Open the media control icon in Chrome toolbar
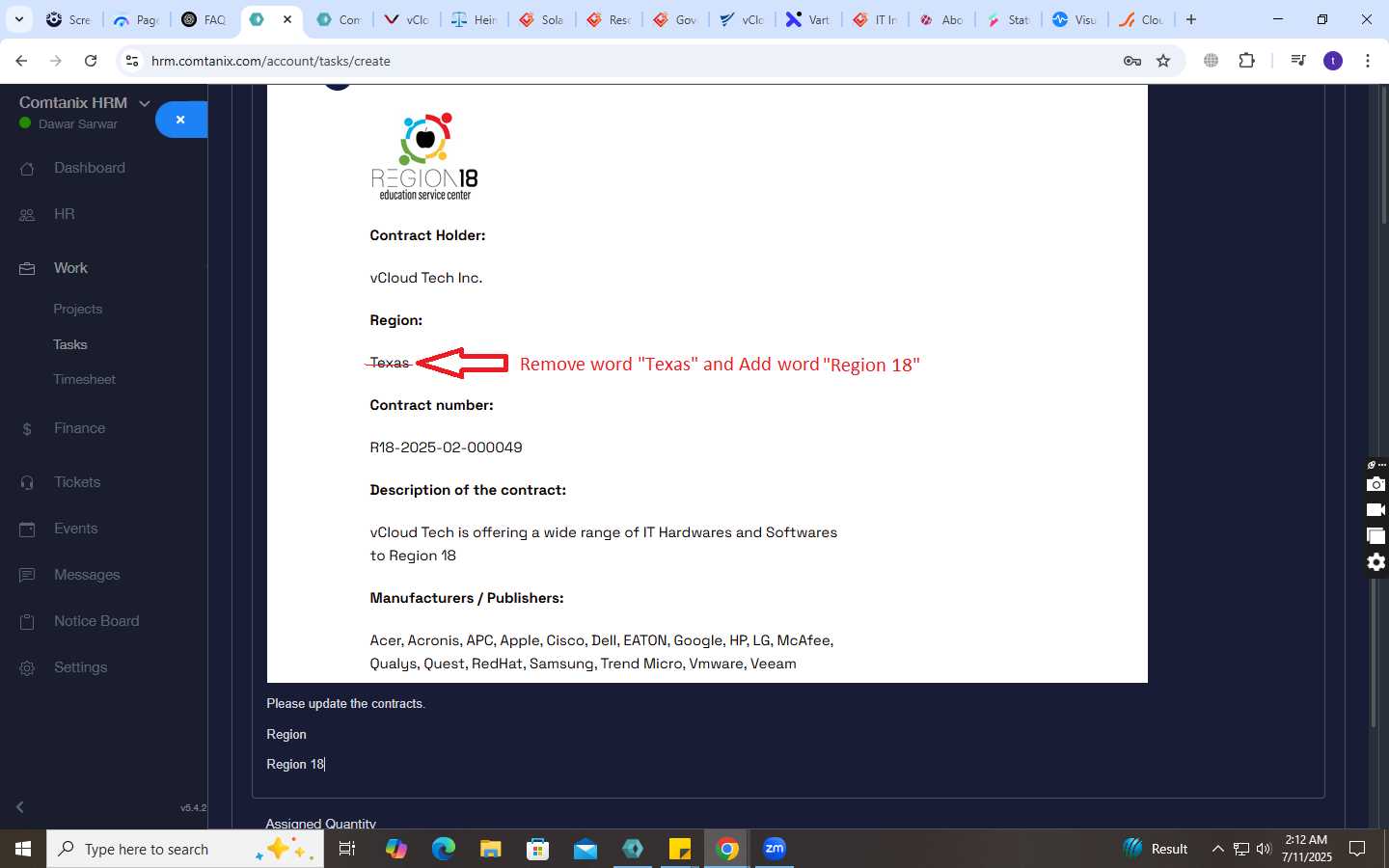This screenshot has width=1389, height=868. [1298, 61]
